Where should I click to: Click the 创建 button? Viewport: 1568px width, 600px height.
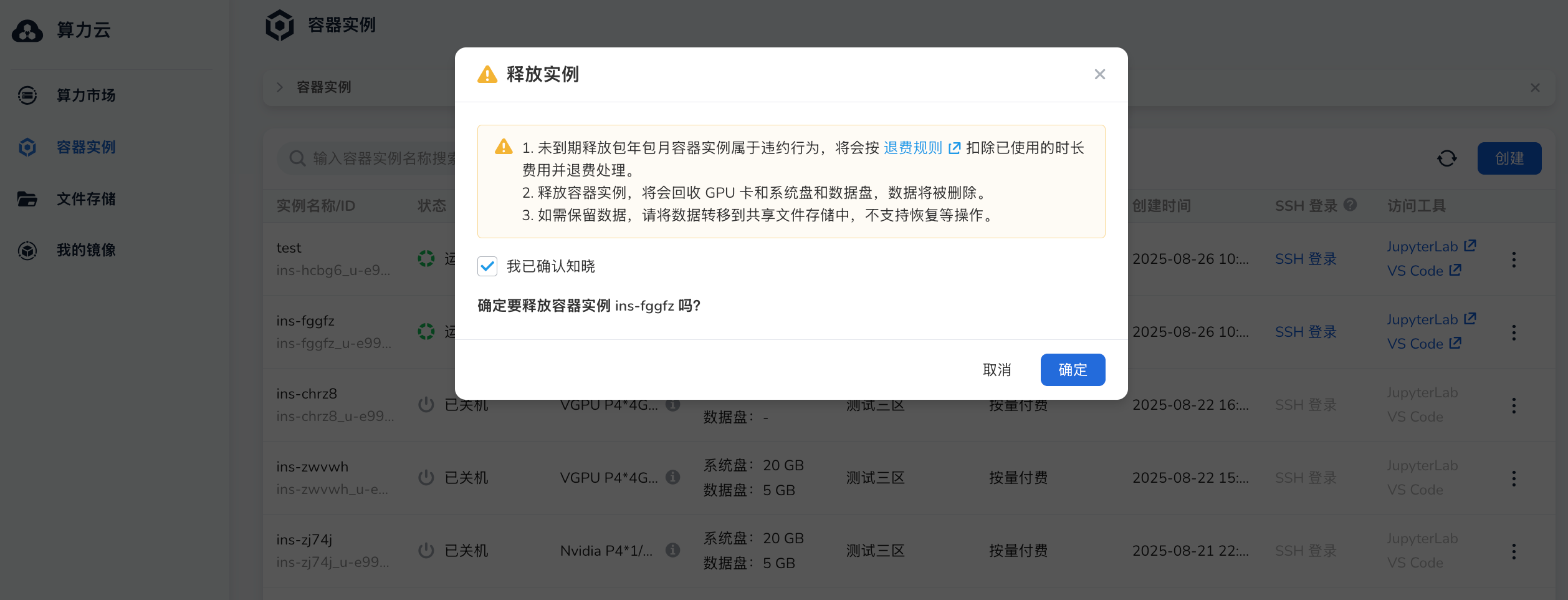coord(1509,158)
